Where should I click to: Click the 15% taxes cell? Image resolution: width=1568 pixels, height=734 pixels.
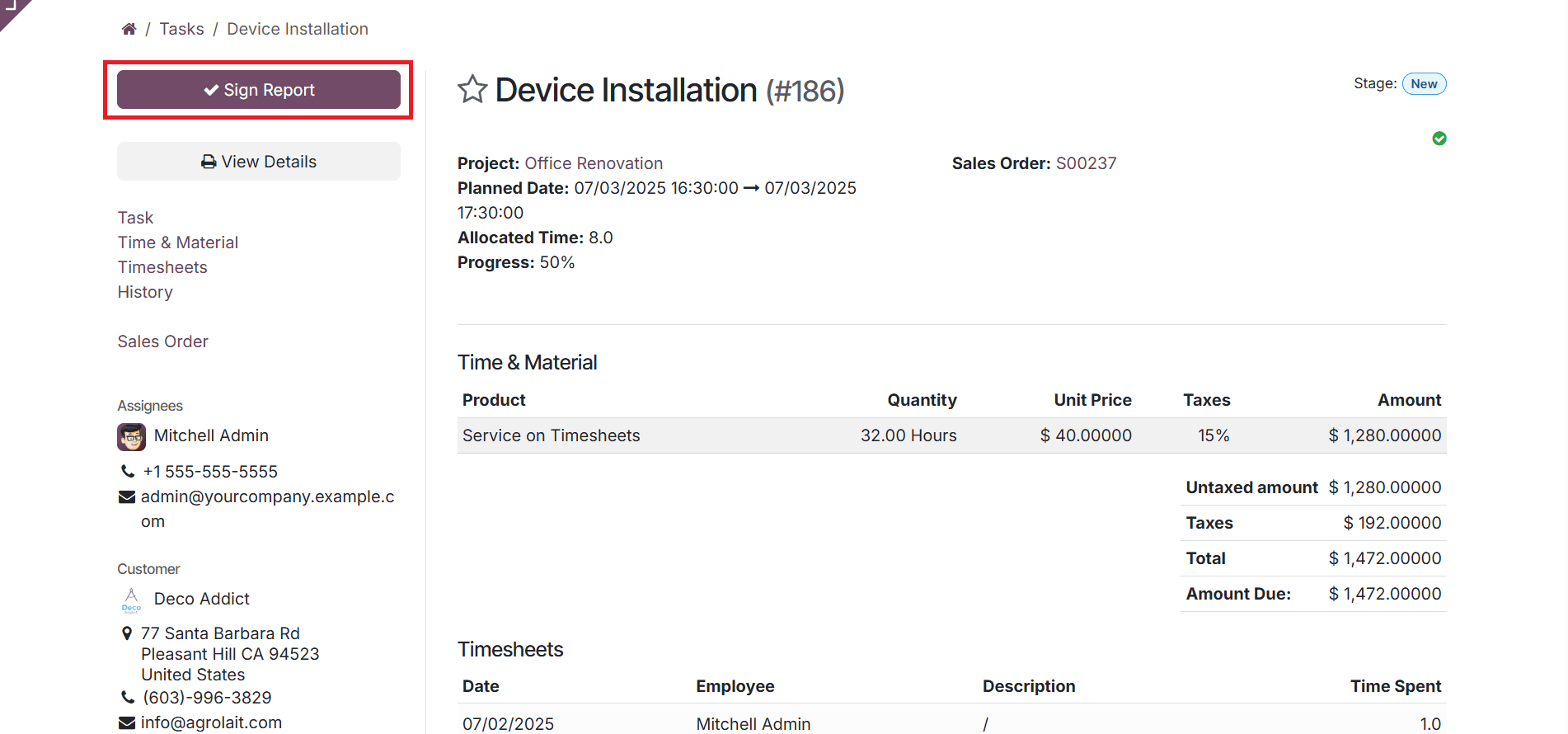pyautogui.click(x=1214, y=435)
